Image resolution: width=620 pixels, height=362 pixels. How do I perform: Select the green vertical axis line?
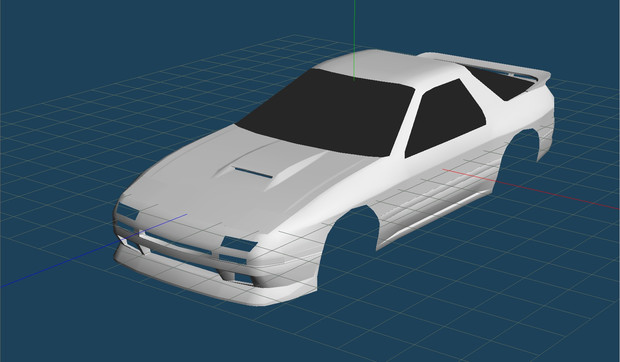point(354,40)
